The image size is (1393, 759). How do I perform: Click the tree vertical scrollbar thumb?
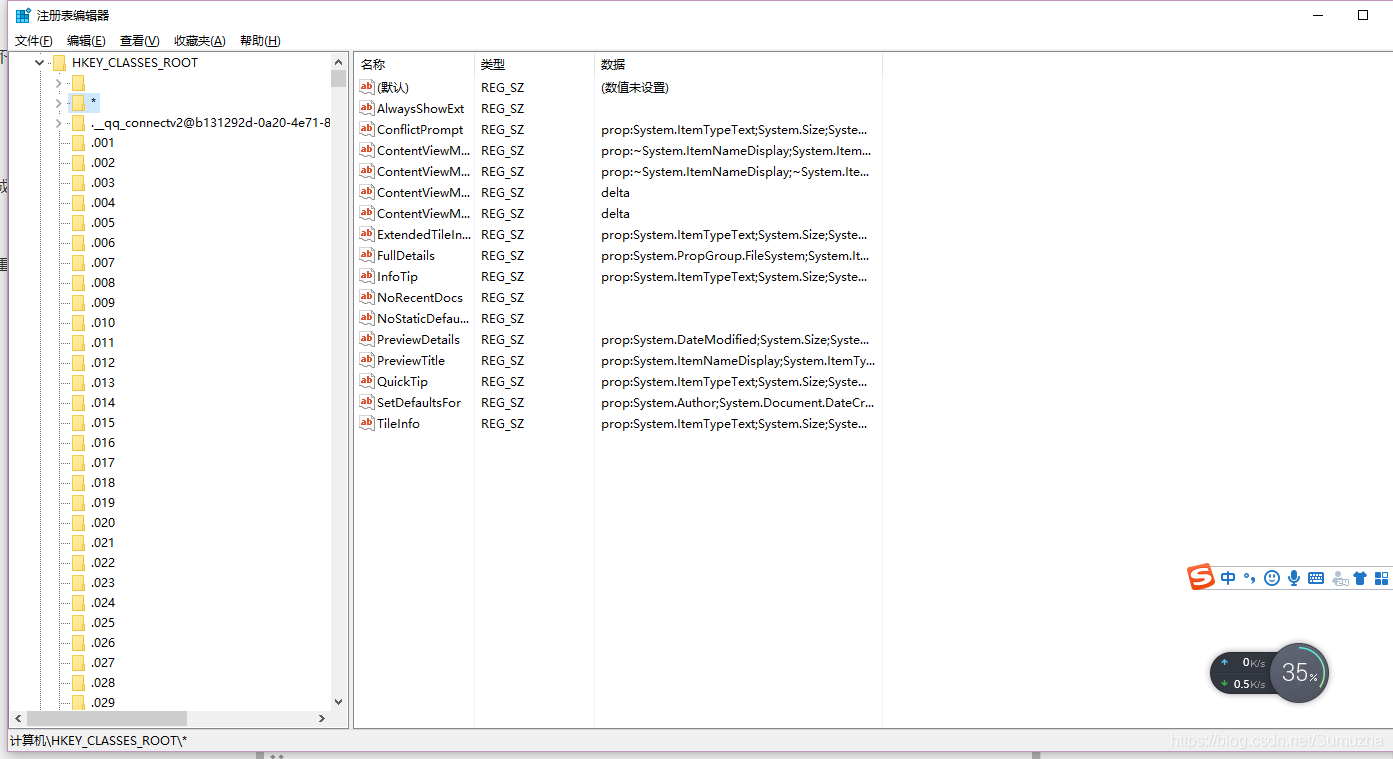[338, 78]
